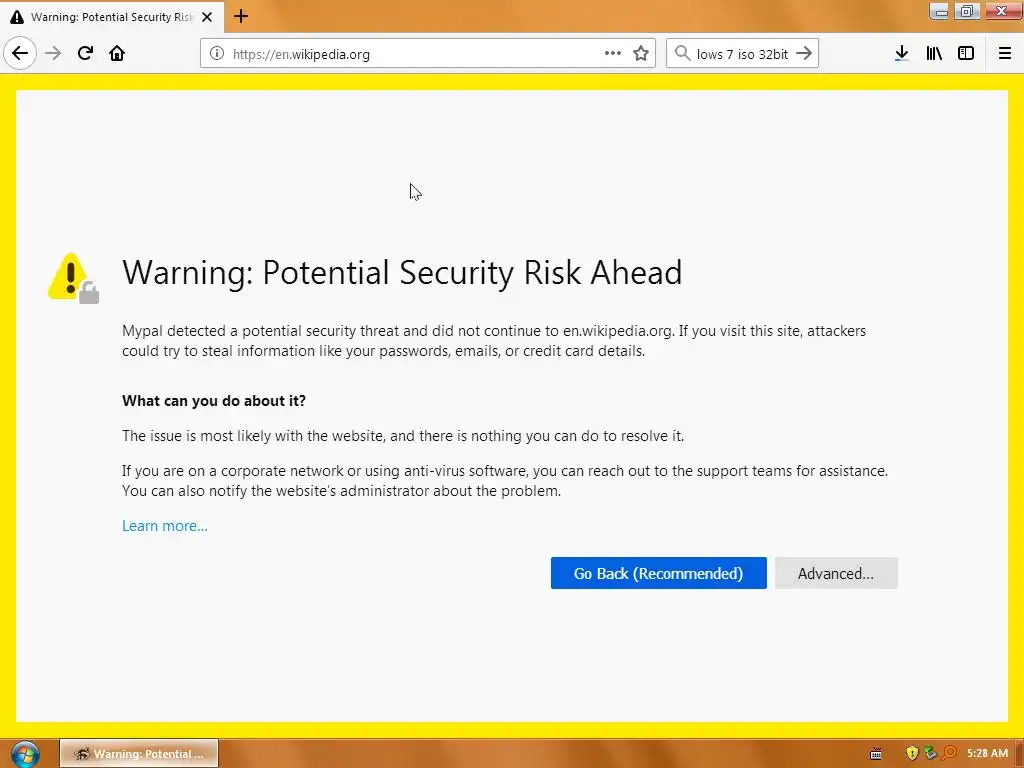
Task: Open on-screen keyboard tray icon
Action: [x=876, y=754]
